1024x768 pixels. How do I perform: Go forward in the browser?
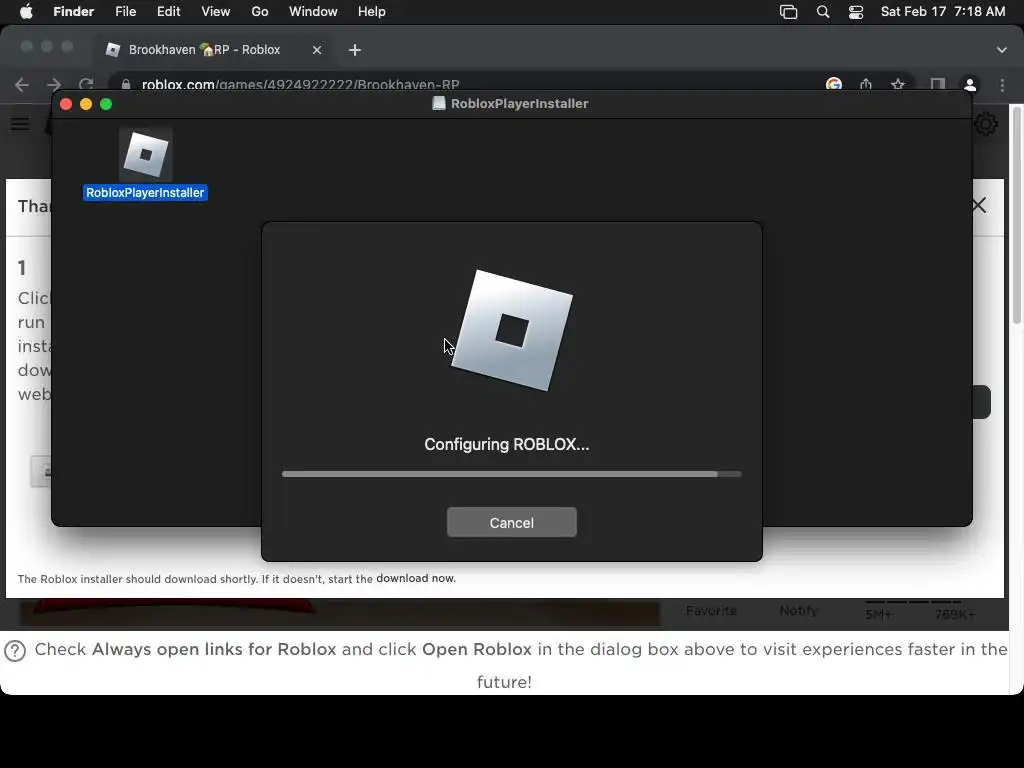point(54,84)
